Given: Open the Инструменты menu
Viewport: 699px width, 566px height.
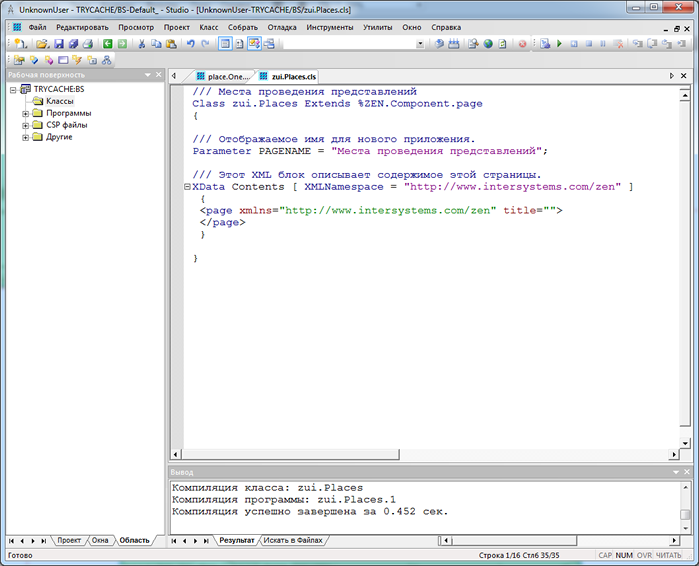Looking at the screenshot, I should (330, 27).
